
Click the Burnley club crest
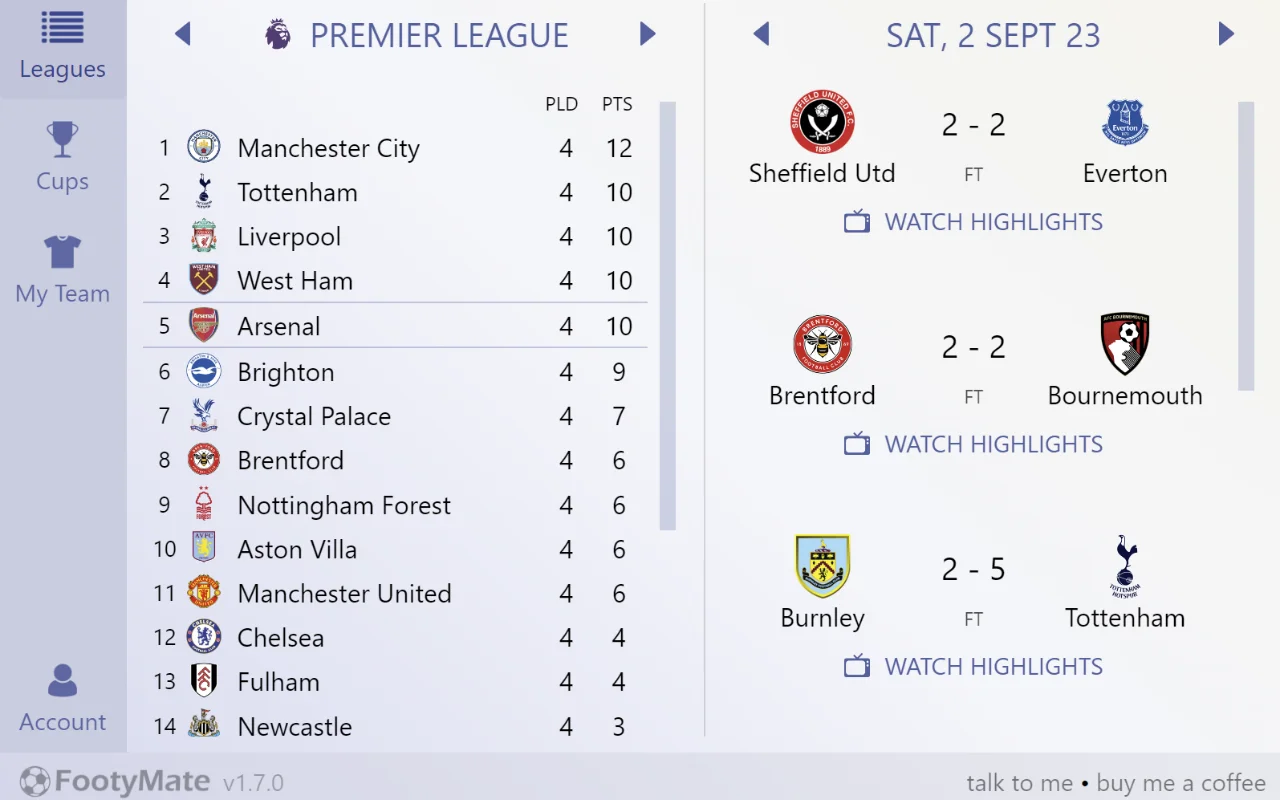point(822,567)
